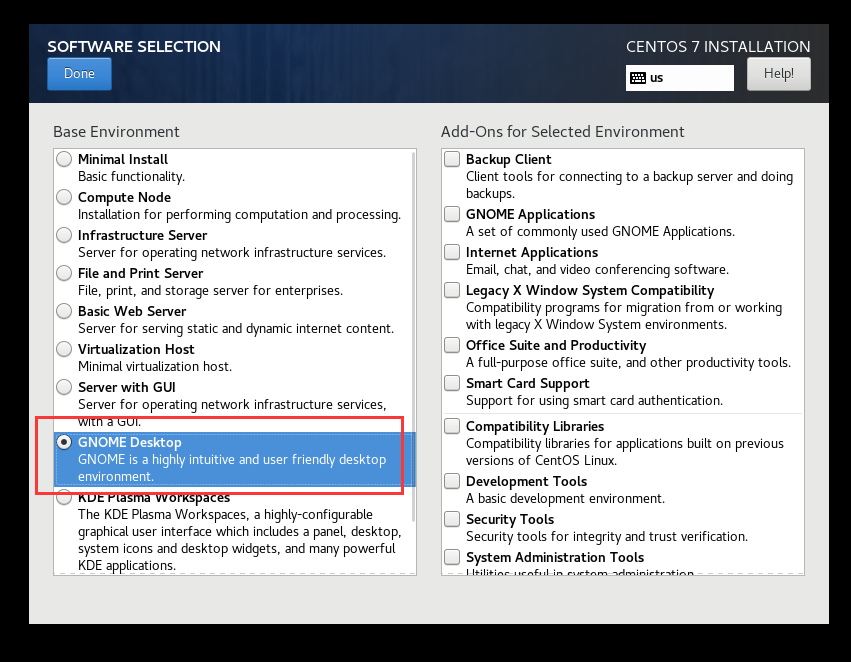Select Virtualization Host radio button
The image size is (851, 662).
[x=64, y=349]
